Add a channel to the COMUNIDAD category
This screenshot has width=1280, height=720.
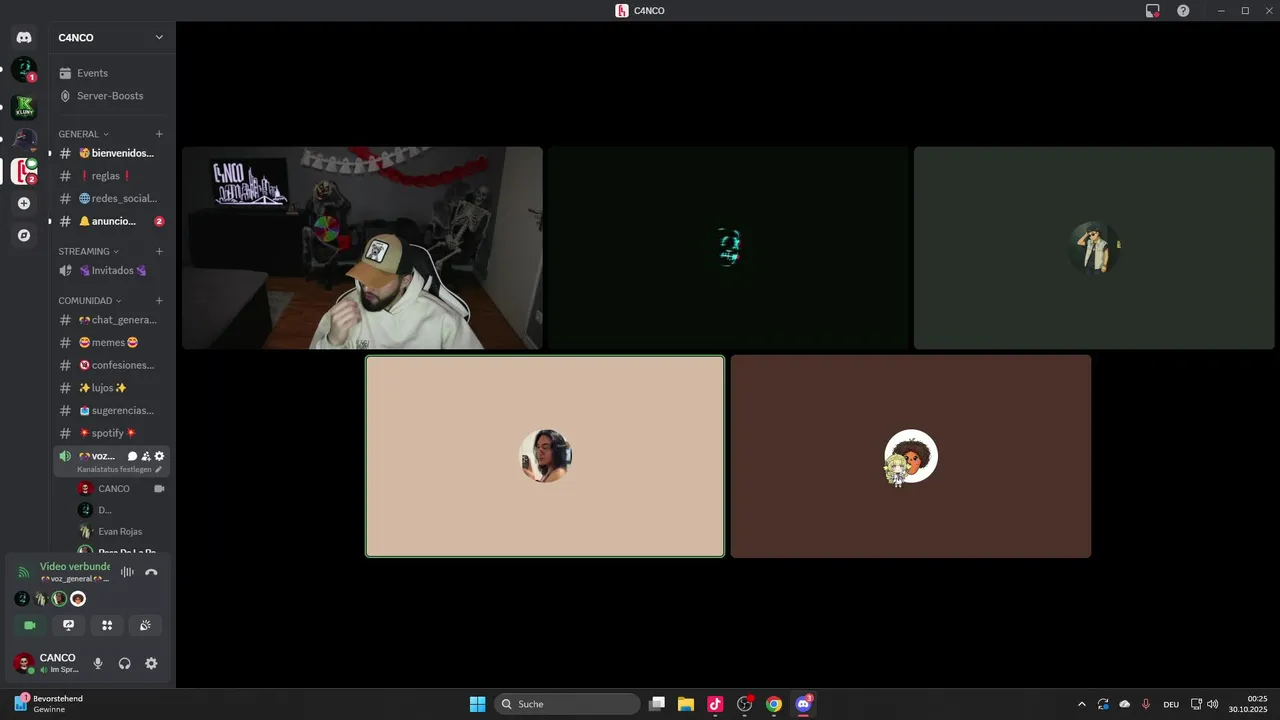[159, 300]
